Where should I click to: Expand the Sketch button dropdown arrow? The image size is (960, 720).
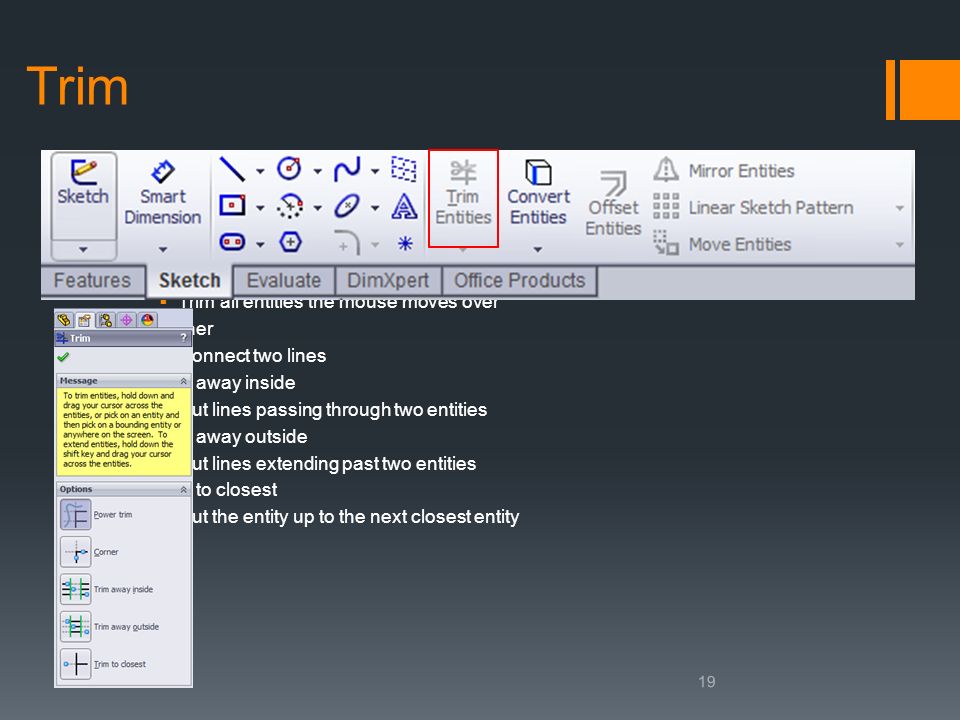coord(83,250)
